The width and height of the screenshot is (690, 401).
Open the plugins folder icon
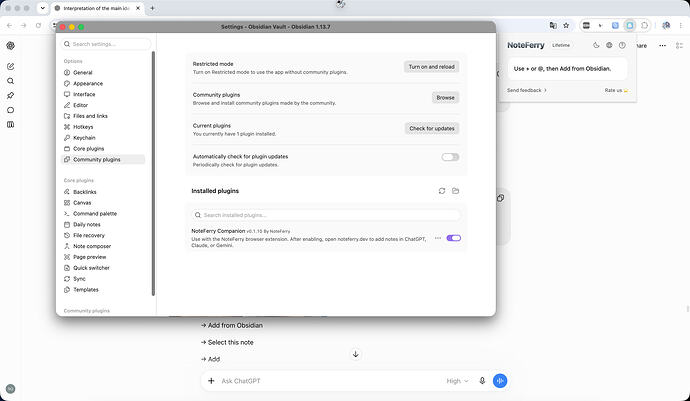click(455, 191)
